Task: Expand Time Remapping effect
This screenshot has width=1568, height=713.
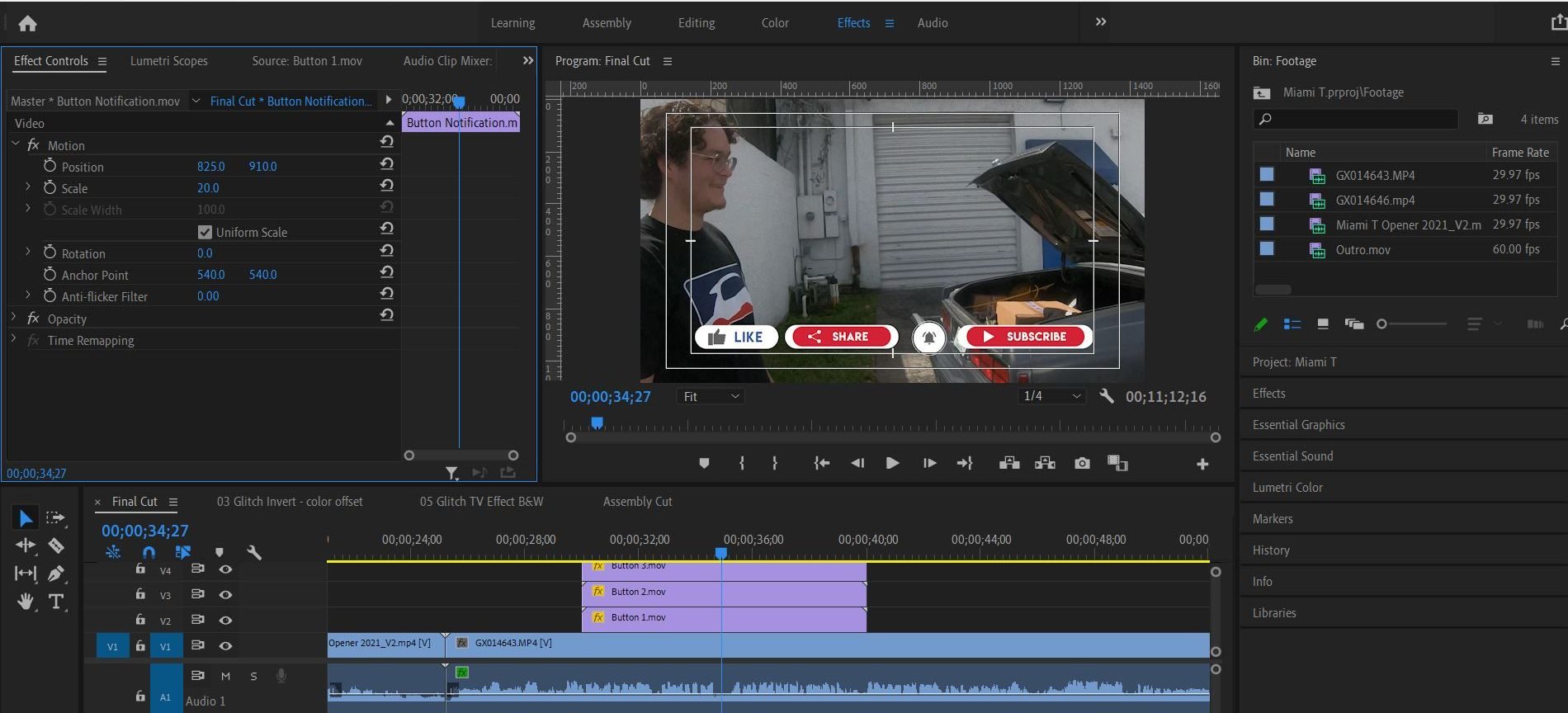Action: 14,339
